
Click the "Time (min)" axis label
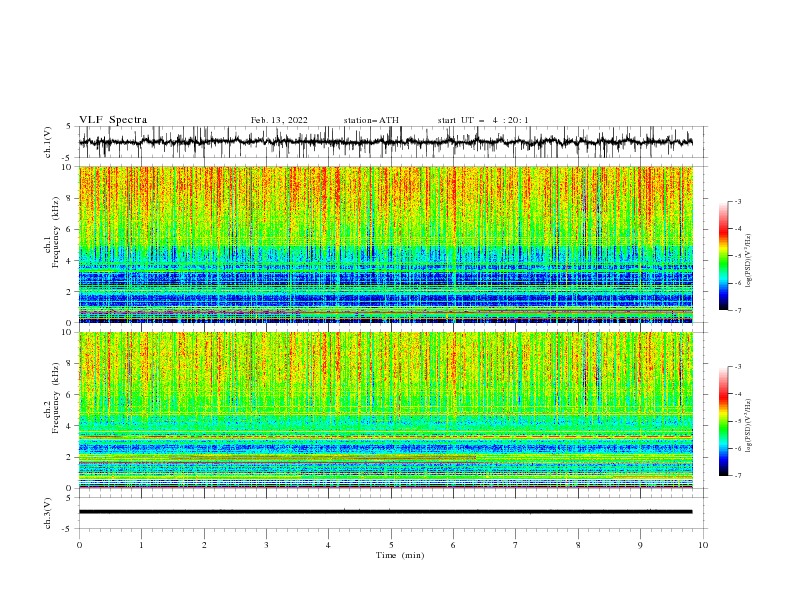click(x=400, y=555)
